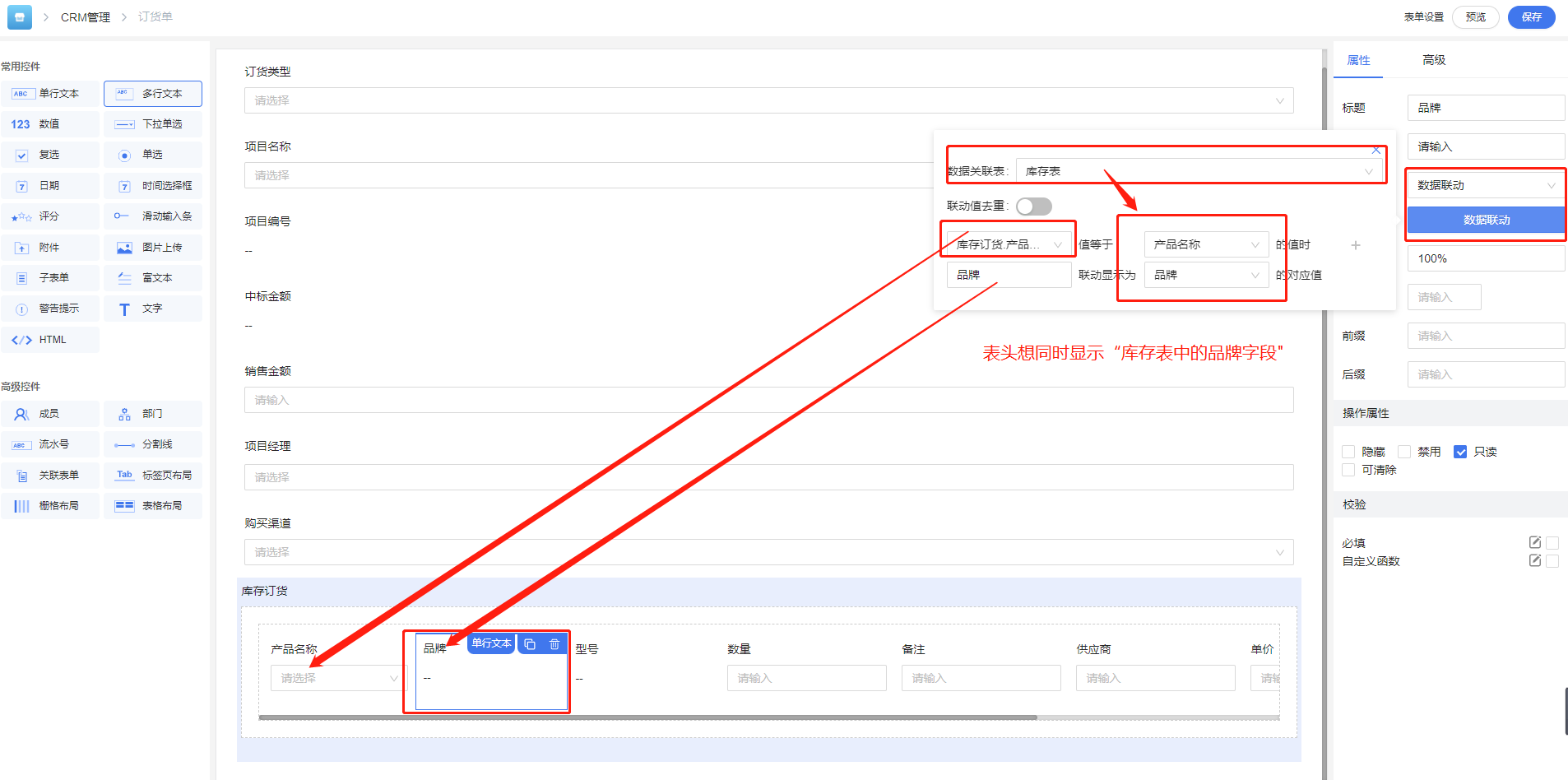Click the 销售金额 input field
Viewport: 1568px width, 780px height.
[x=768, y=400]
